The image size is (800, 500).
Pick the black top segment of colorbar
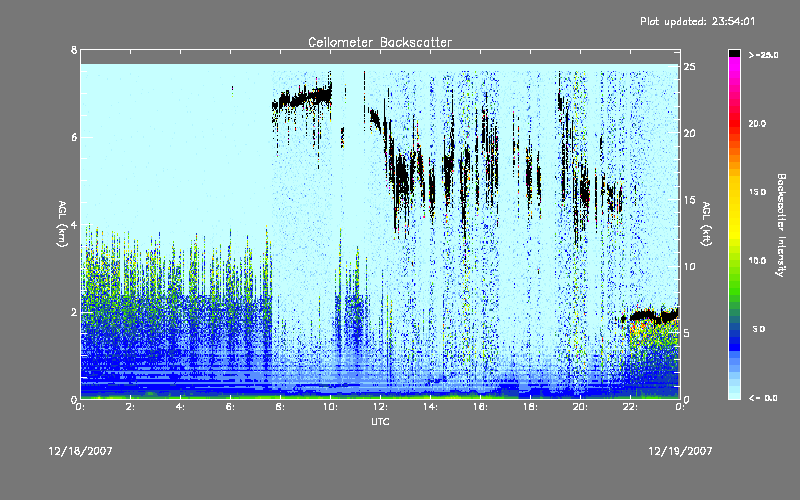pos(734,53)
